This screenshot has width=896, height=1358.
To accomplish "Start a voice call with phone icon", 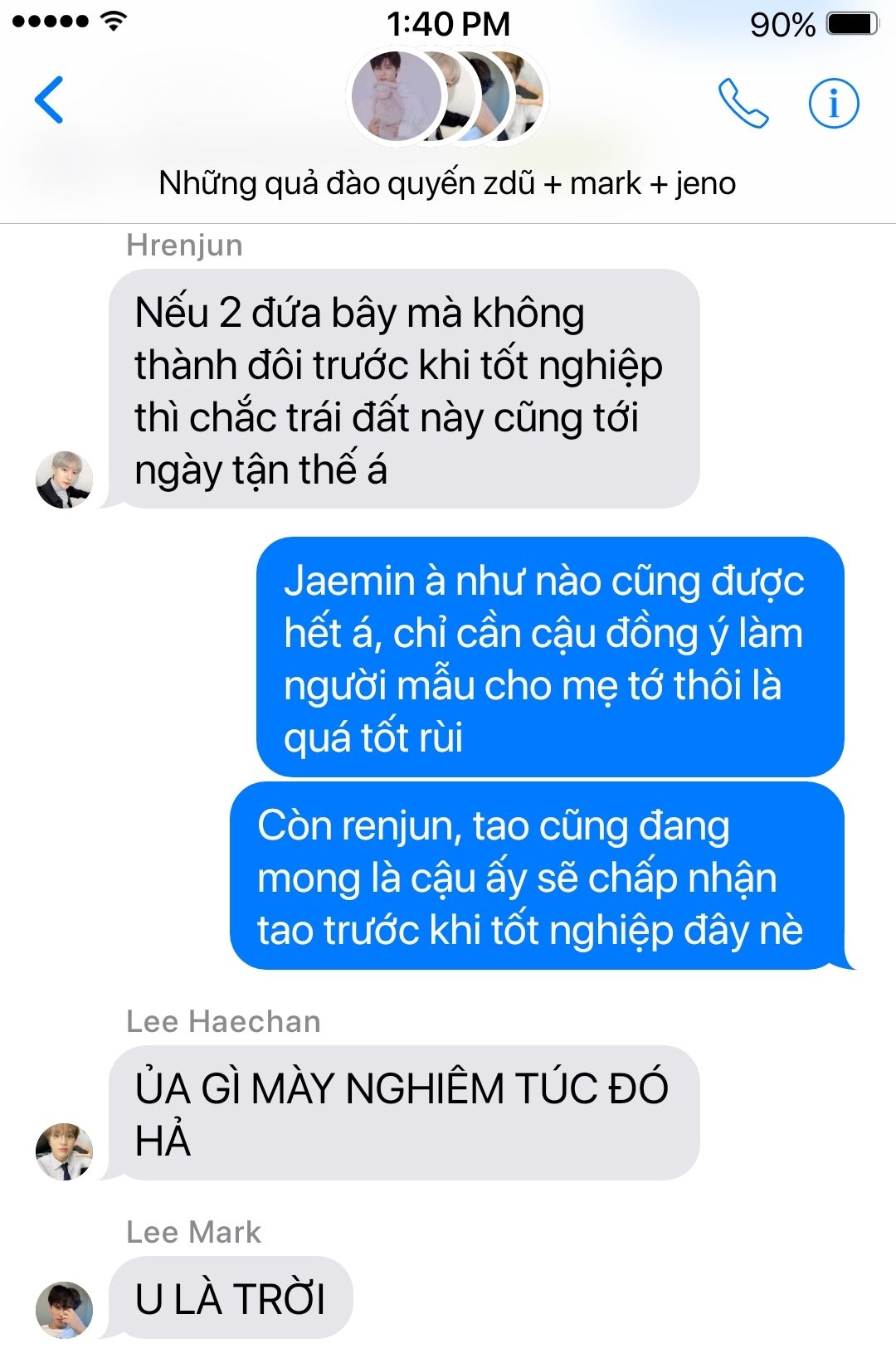I will click(743, 103).
